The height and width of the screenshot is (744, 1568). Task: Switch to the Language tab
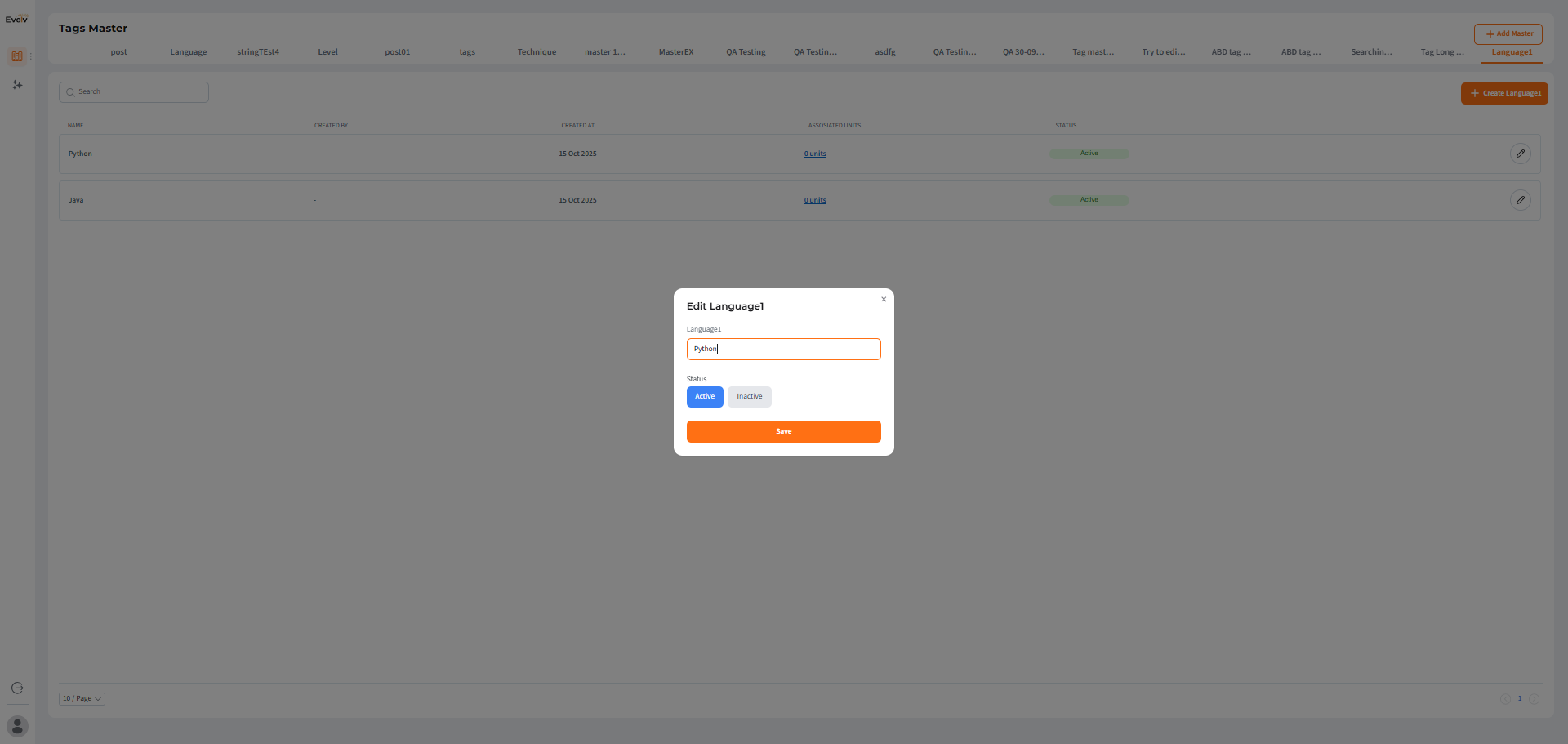tap(189, 52)
